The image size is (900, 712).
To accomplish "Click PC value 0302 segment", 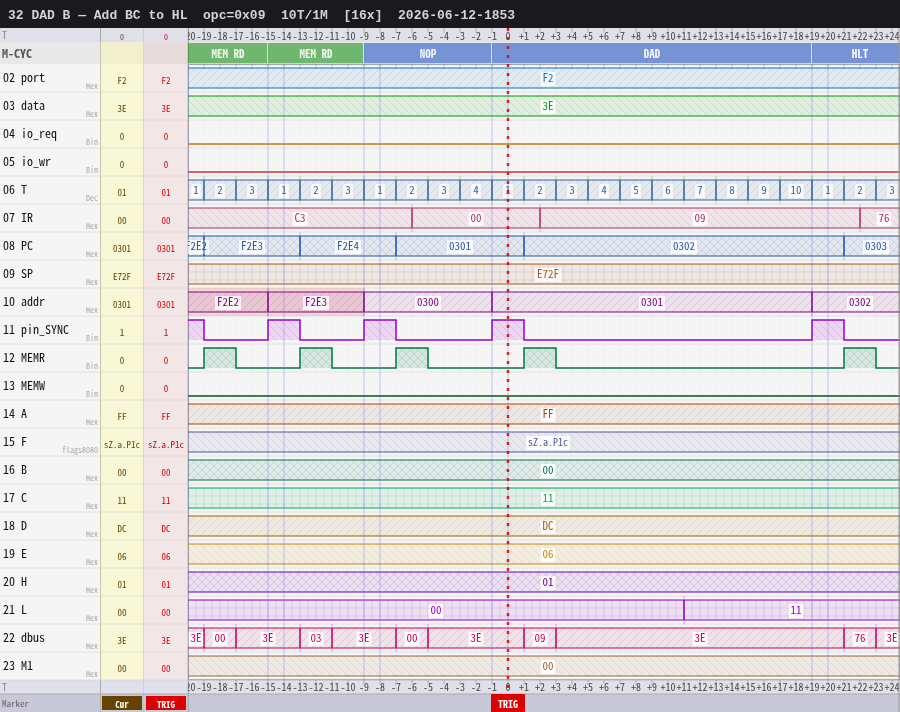I will point(684,246).
